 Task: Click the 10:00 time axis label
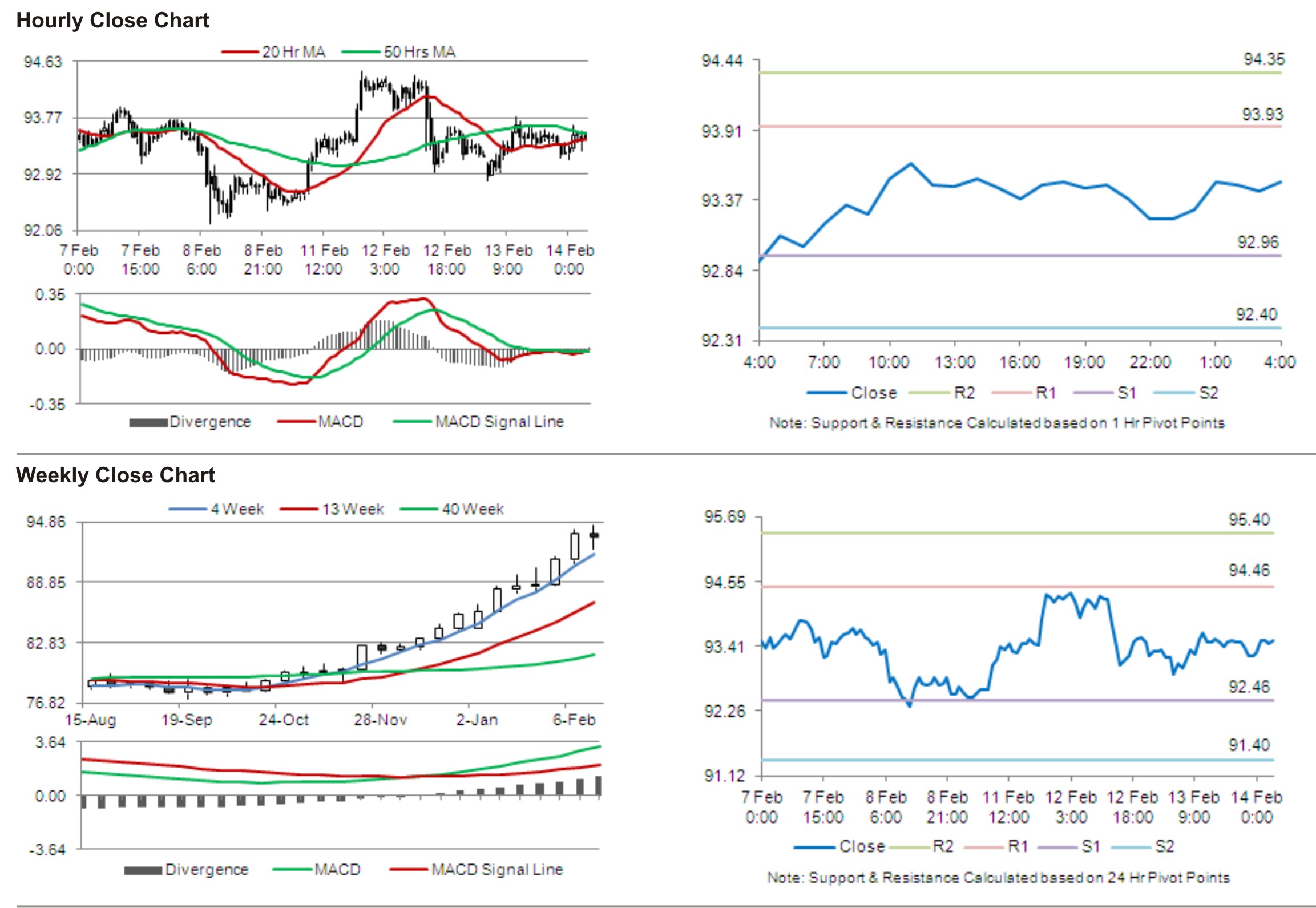889,362
